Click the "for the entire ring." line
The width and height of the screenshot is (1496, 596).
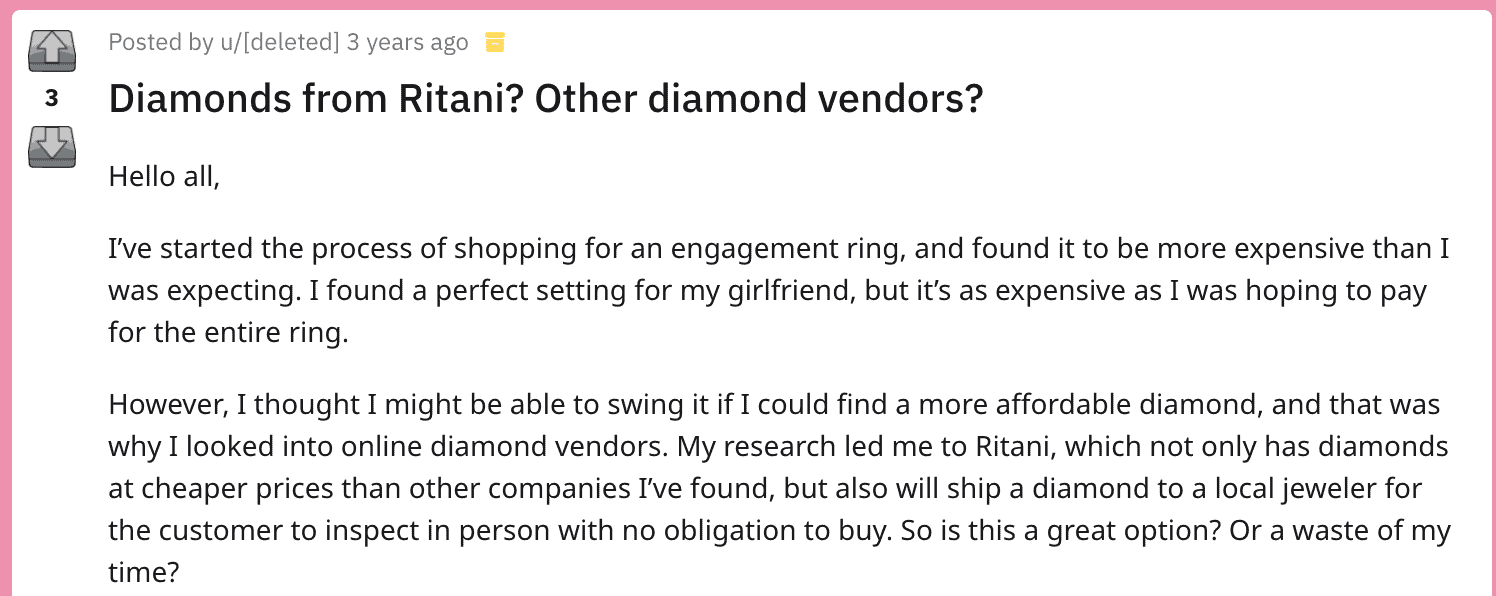[228, 333]
